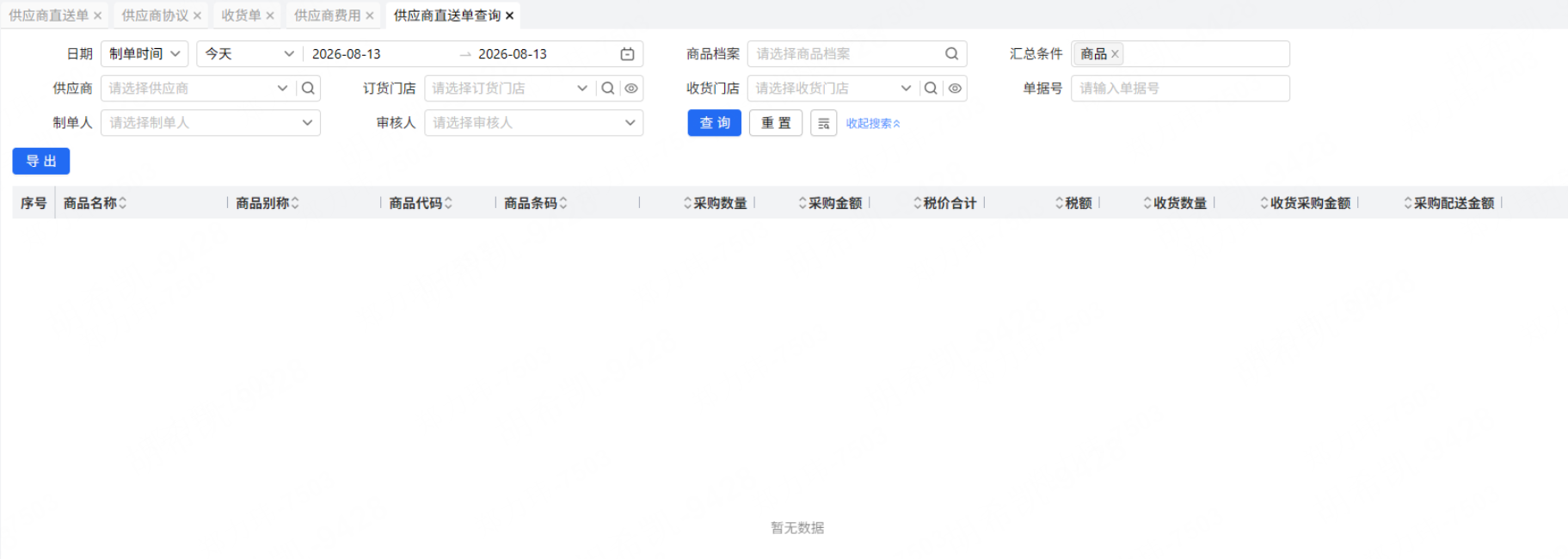Click the 查询 button
1568x559 pixels.
(715, 123)
